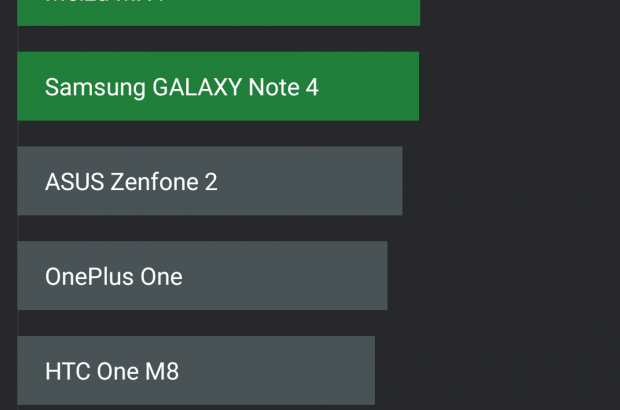Click the right end of OnePlus One bar

(x=379, y=276)
